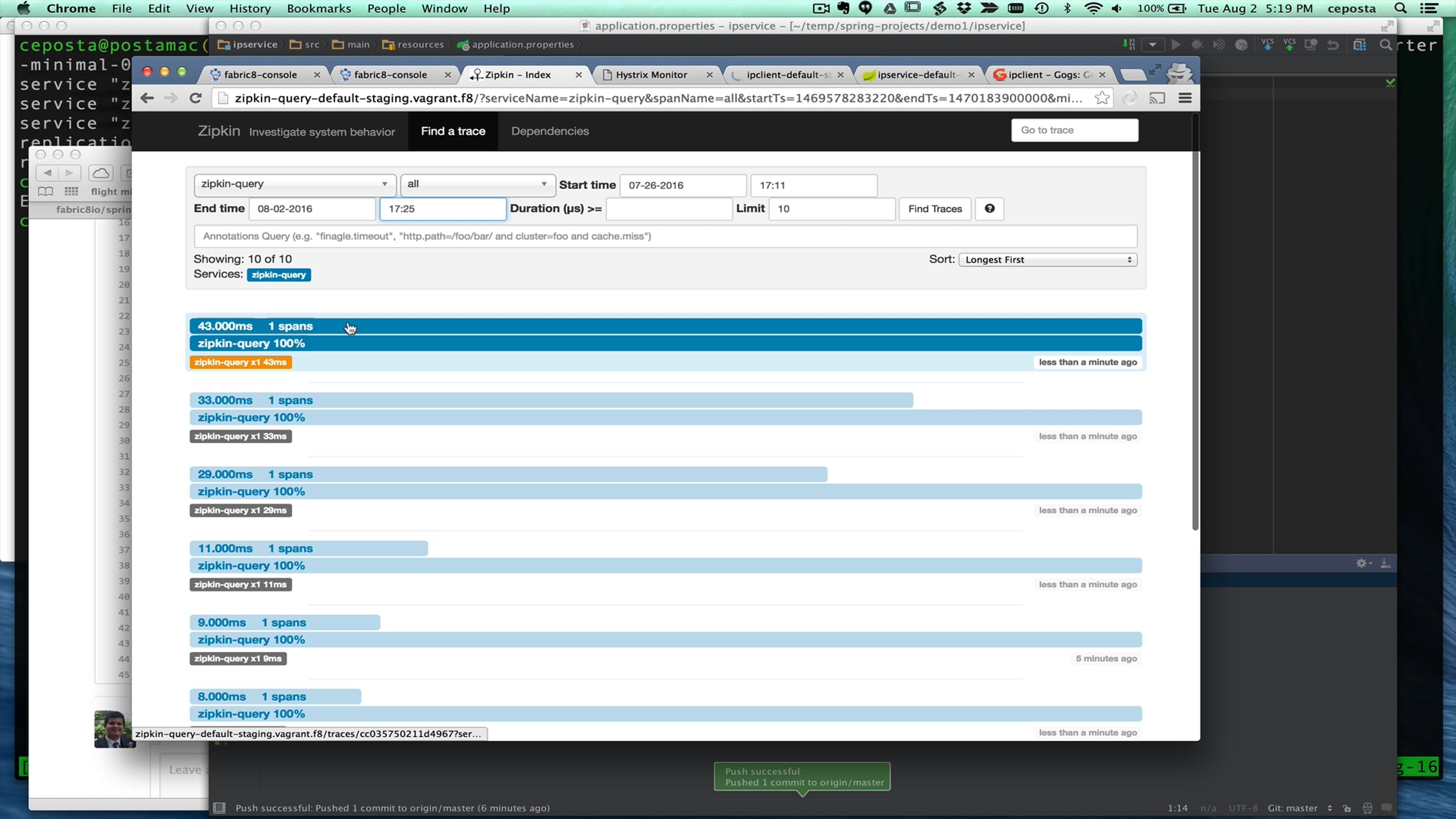
Task: Open the zipkin-query service dropdown
Action: click(x=295, y=184)
